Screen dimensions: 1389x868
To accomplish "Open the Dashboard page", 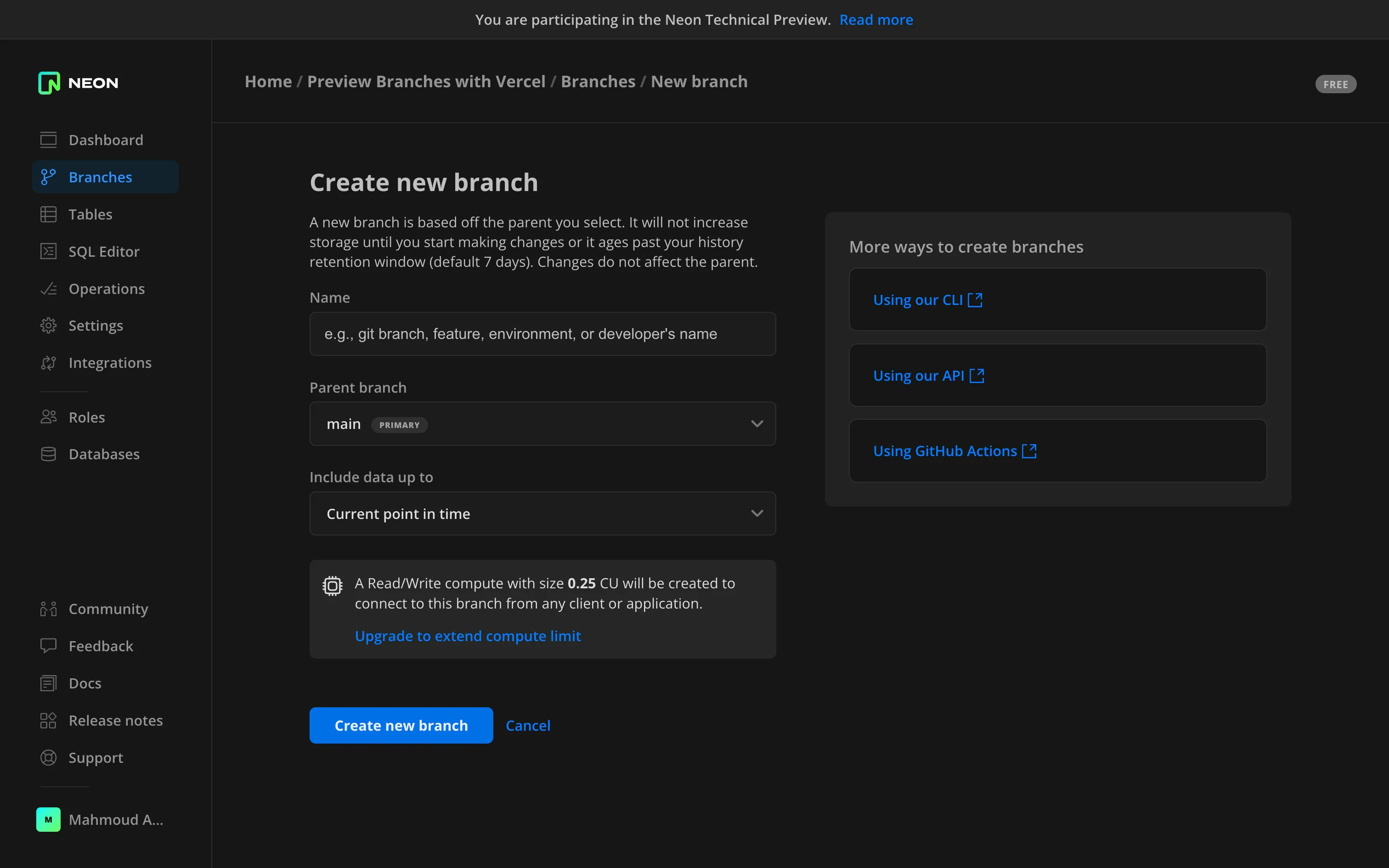I will click(x=106, y=140).
